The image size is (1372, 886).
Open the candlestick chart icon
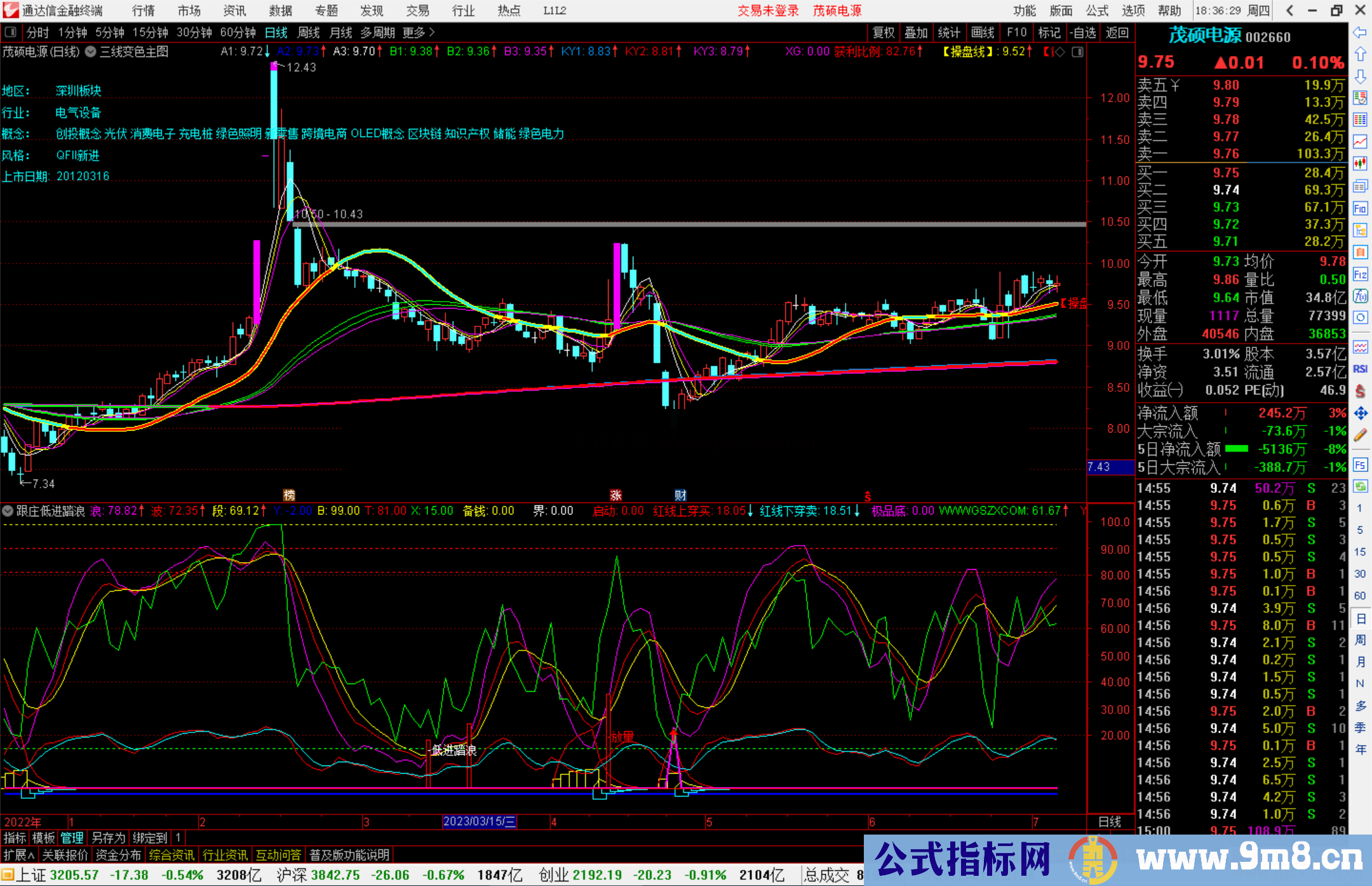1360,164
